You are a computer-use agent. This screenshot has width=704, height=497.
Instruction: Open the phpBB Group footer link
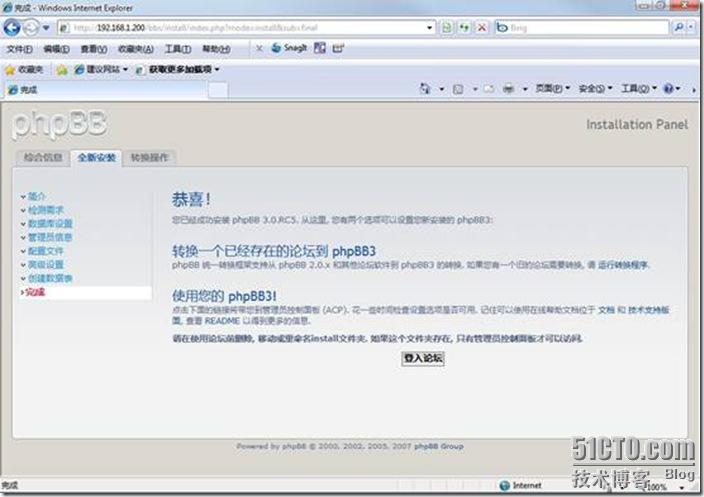pos(439,446)
